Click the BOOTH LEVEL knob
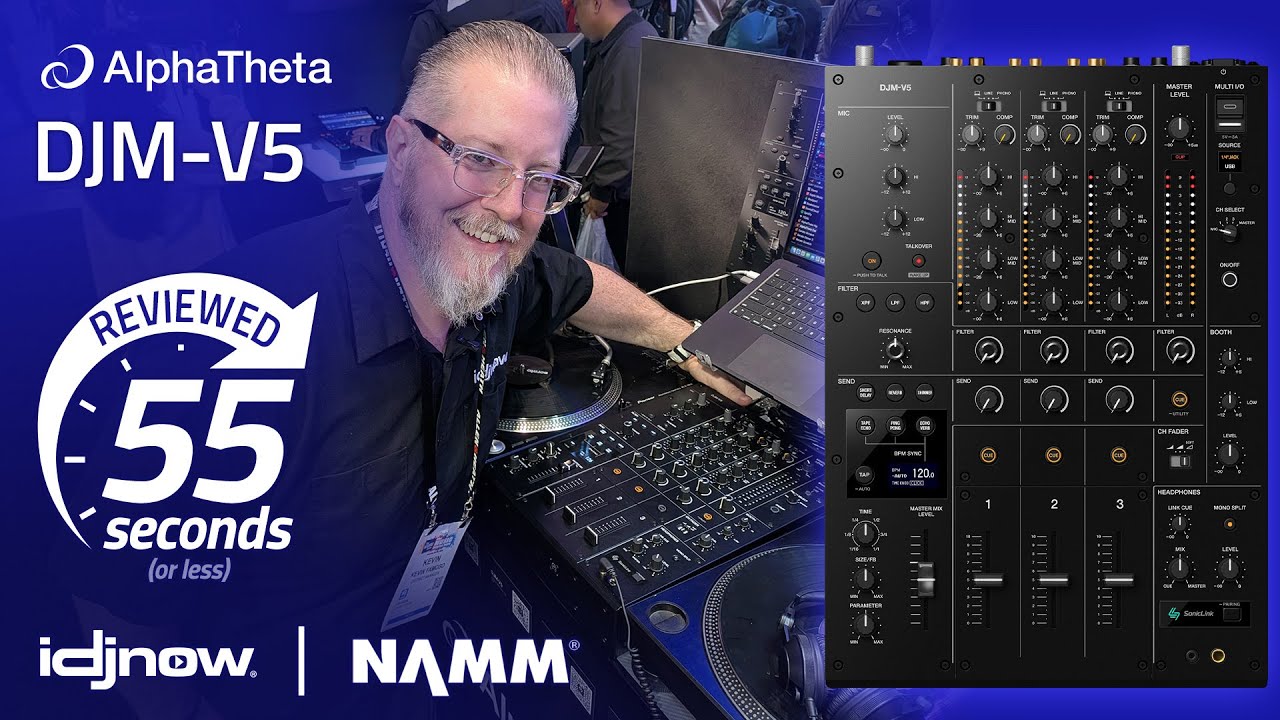 pyautogui.click(x=1228, y=454)
